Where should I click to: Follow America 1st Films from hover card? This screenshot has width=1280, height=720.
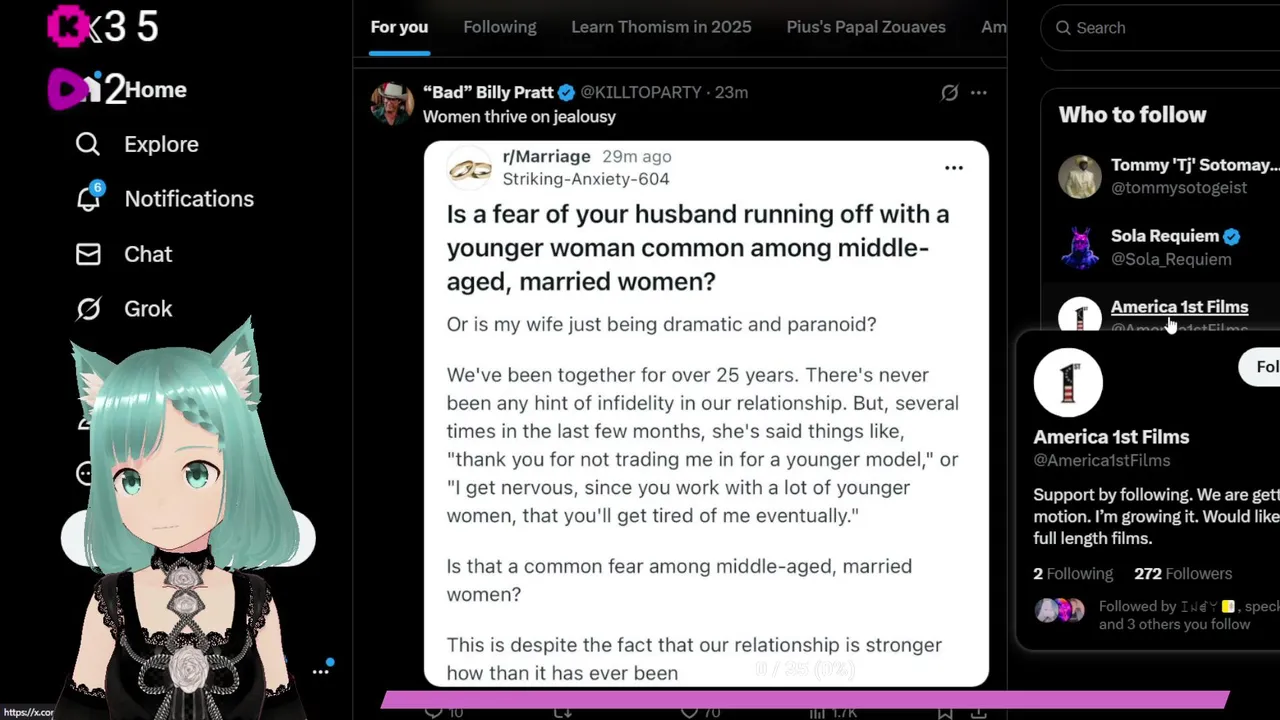click(x=1264, y=367)
